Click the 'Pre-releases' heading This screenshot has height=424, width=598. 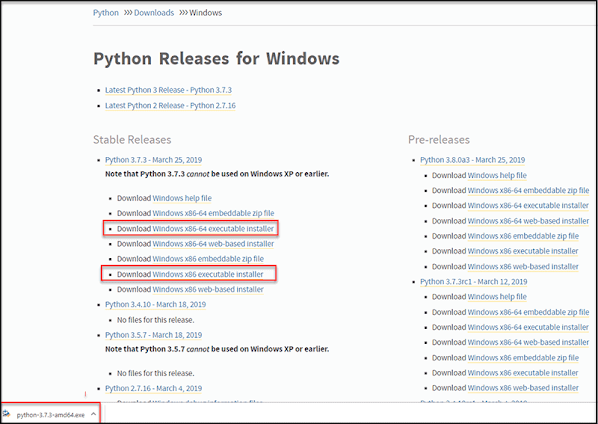[439, 140]
